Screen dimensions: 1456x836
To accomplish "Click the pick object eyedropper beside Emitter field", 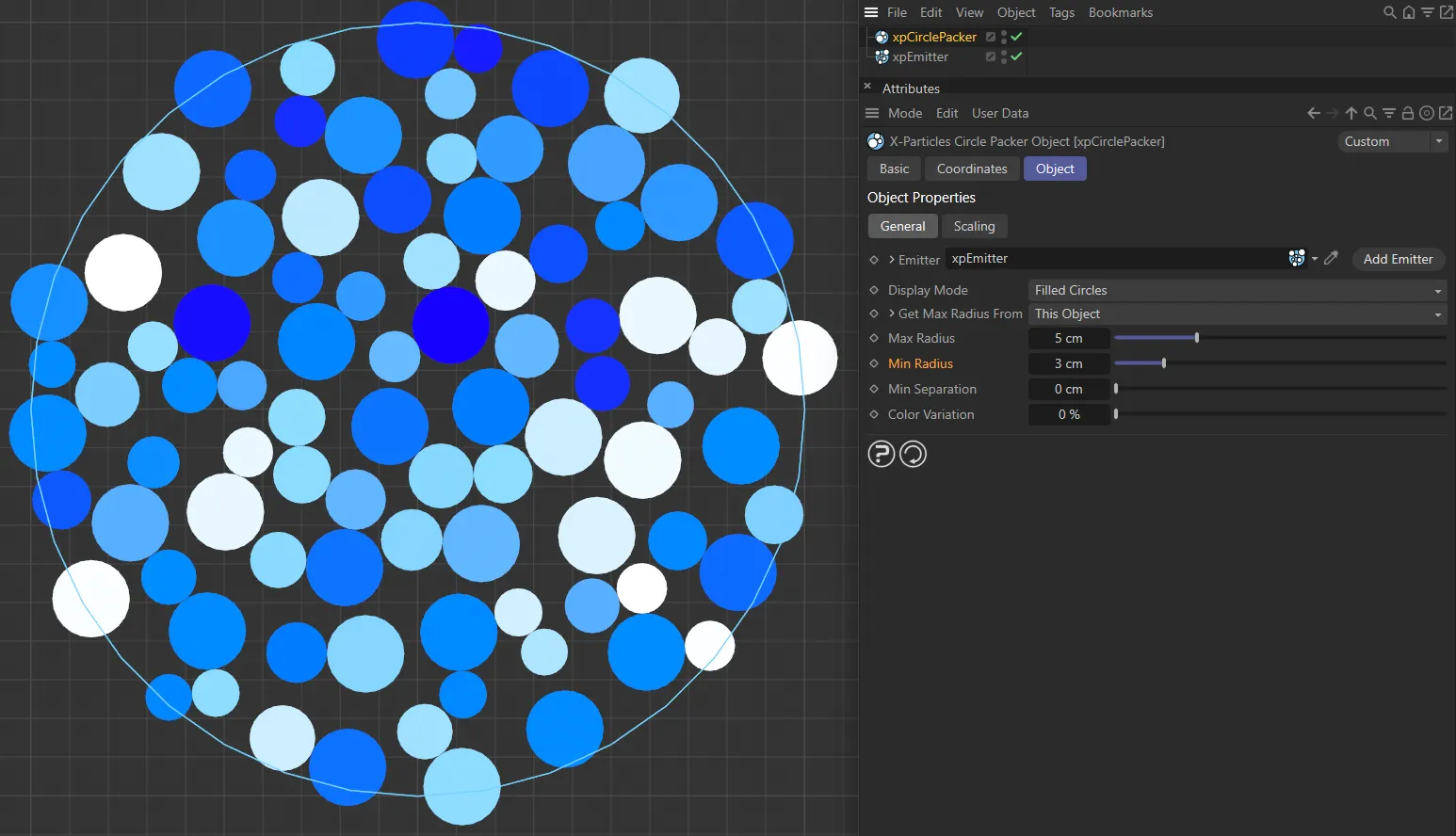I will click(1331, 258).
